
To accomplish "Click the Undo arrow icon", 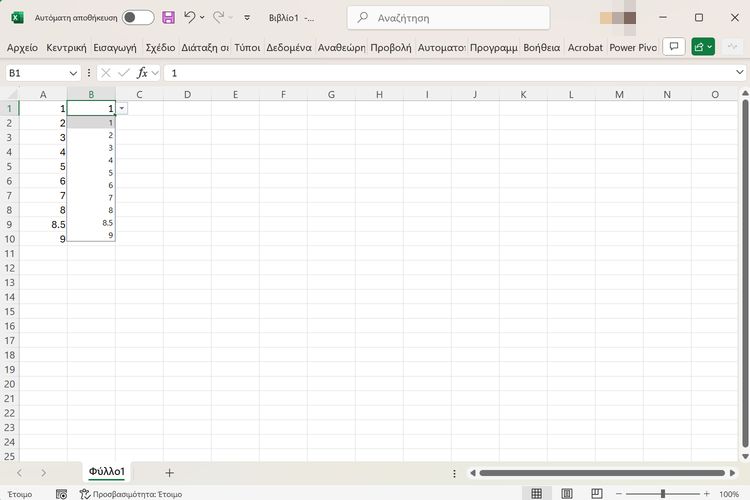I will tap(189, 18).
